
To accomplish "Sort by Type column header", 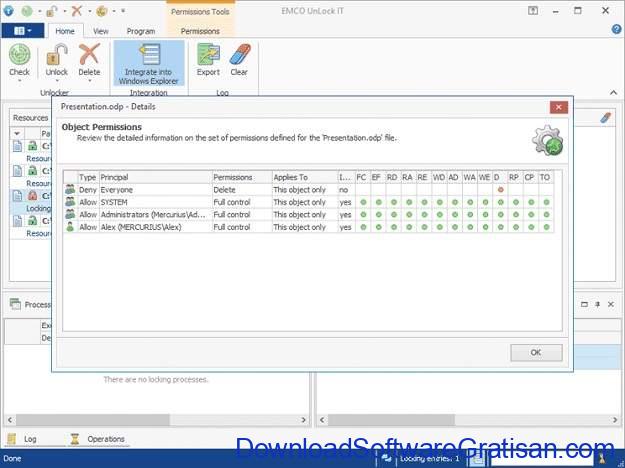I will (88, 177).
